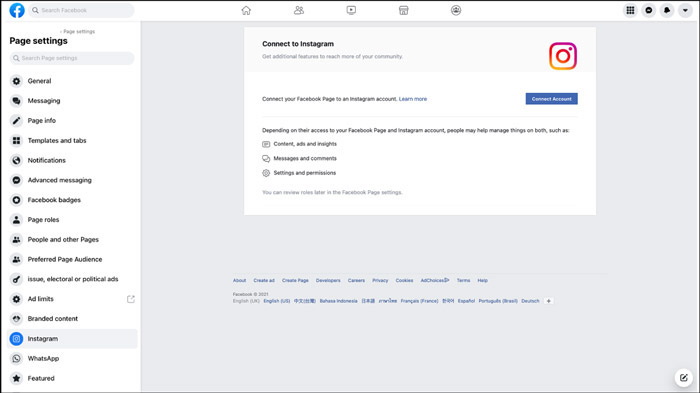
Task: Switch language to Bahasa Indonesia
Action: point(338,301)
